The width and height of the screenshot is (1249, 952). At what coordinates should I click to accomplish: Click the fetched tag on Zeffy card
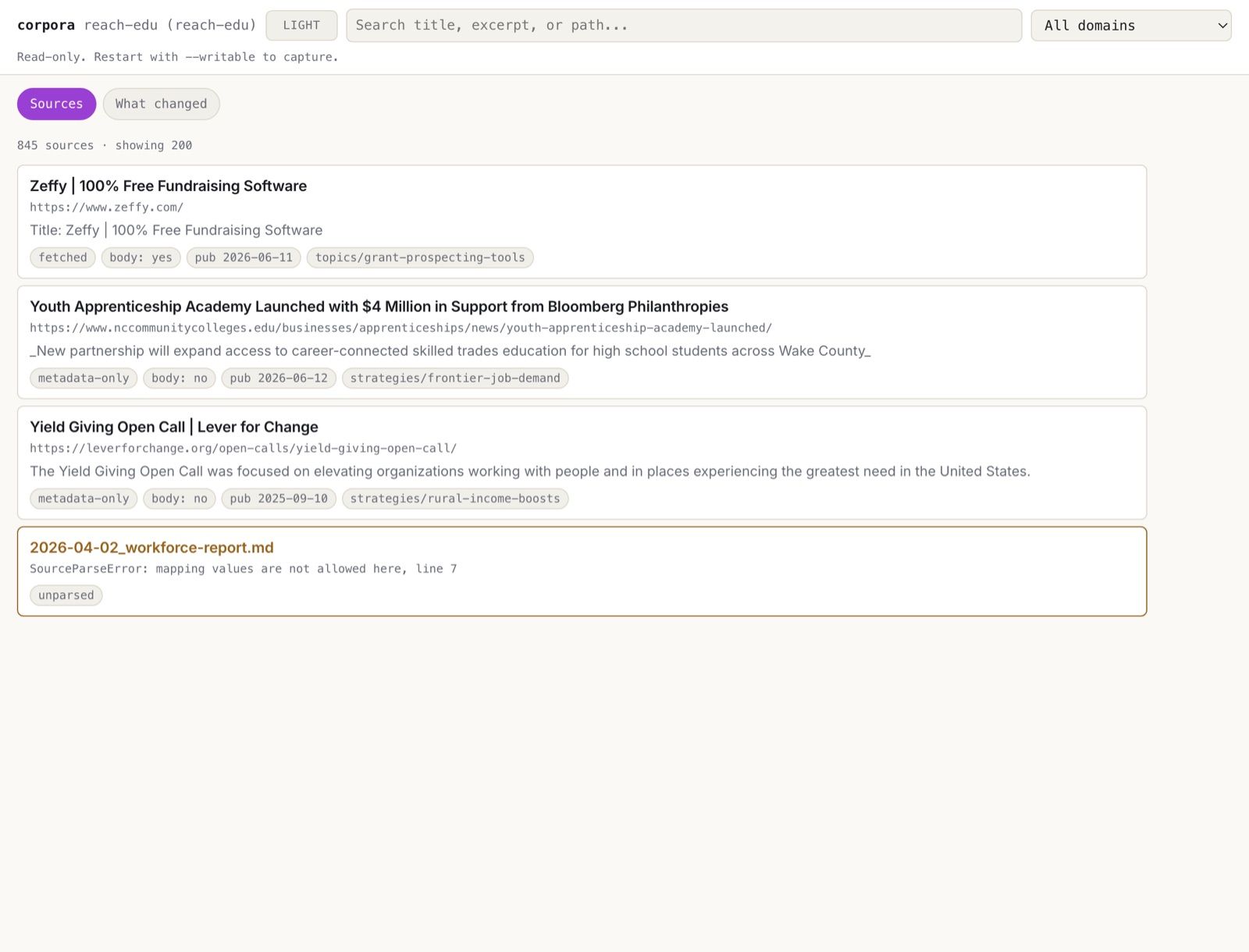(63, 258)
